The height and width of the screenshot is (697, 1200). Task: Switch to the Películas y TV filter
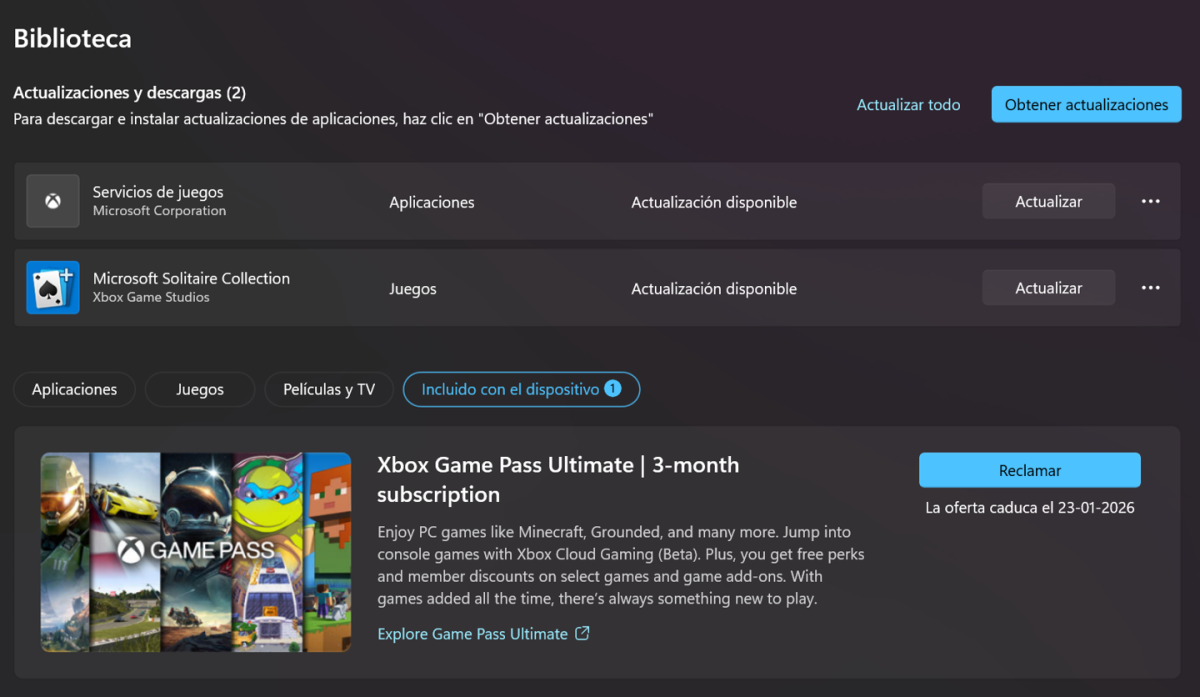[329, 390]
